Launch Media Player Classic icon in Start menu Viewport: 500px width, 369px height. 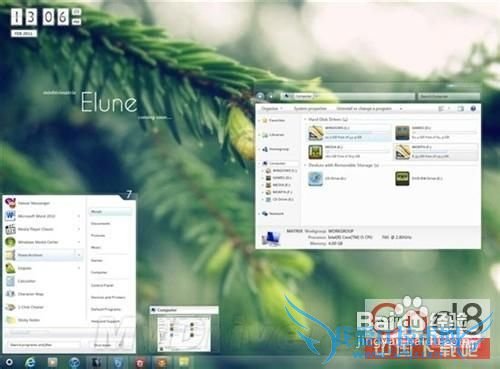[10, 229]
